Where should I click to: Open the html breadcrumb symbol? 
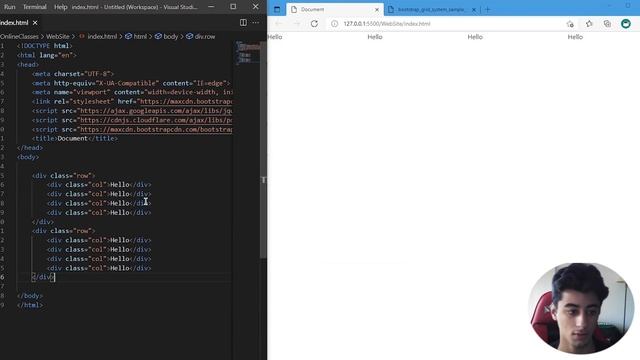tap(136, 36)
